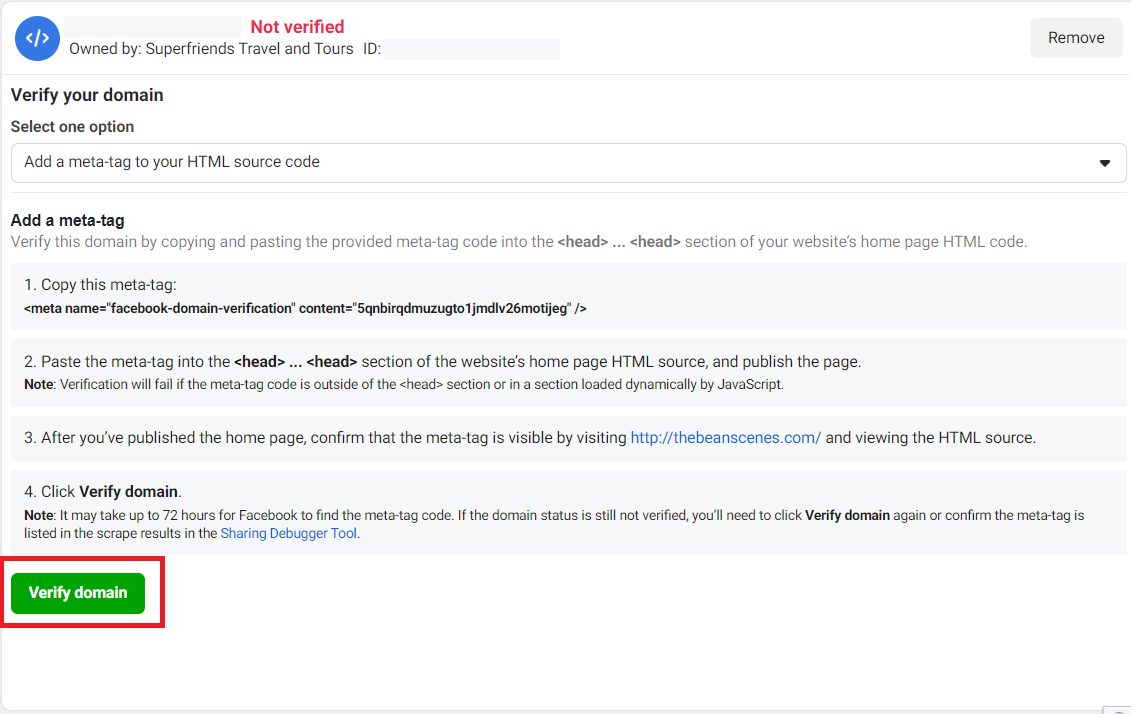Viewport: 1137px width, 714px height.
Task: Click the Owned by Superfriends Travel text
Action: [x=211, y=49]
